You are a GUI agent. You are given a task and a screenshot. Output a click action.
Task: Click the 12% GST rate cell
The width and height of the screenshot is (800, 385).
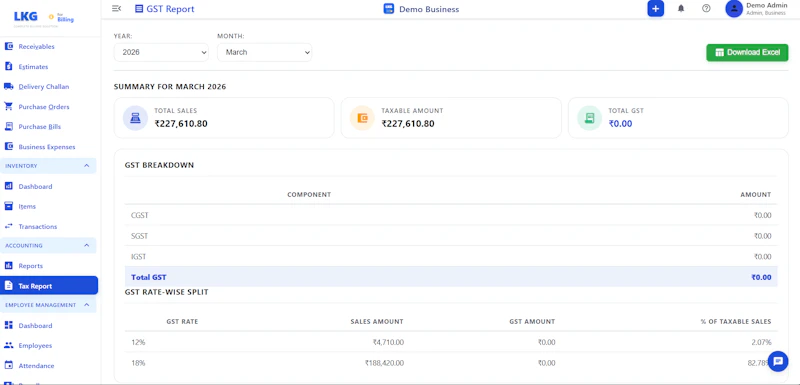coord(138,342)
